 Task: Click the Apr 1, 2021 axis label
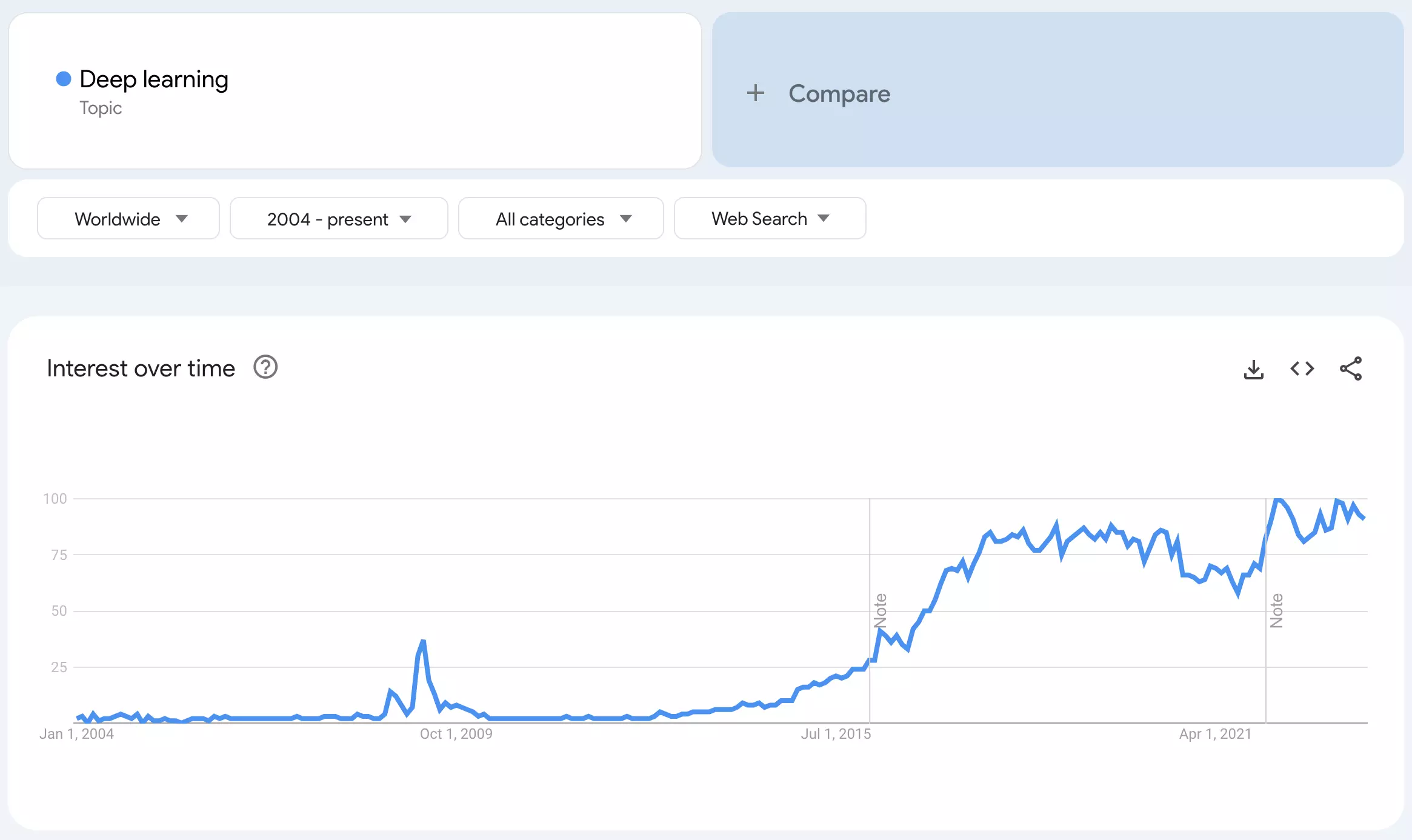pos(1215,734)
